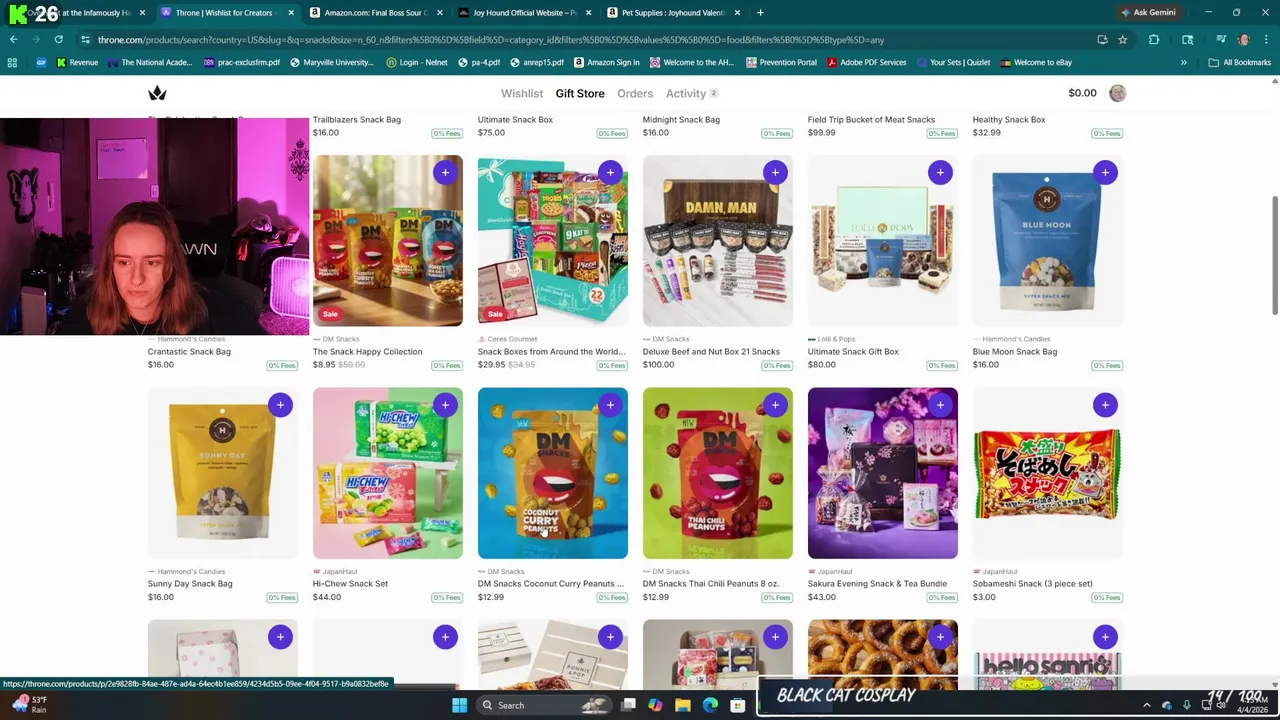Open Welcome to eBay bookmark

pyautogui.click(x=1035, y=62)
